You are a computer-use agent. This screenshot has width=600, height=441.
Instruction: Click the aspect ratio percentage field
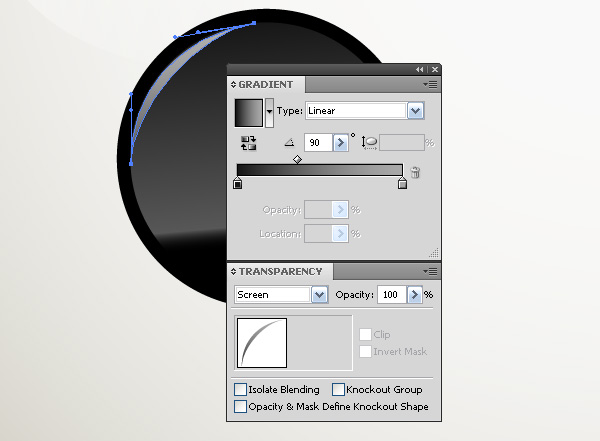coord(402,142)
